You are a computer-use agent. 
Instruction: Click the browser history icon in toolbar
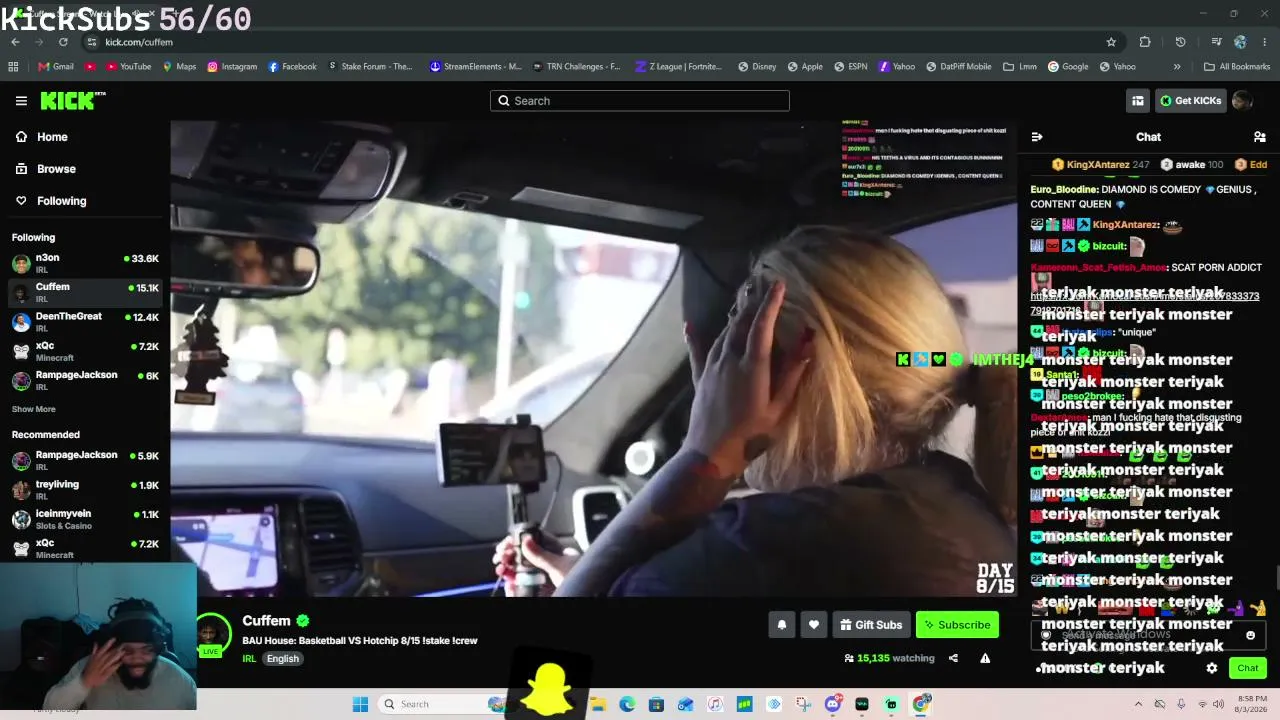pos(1180,42)
